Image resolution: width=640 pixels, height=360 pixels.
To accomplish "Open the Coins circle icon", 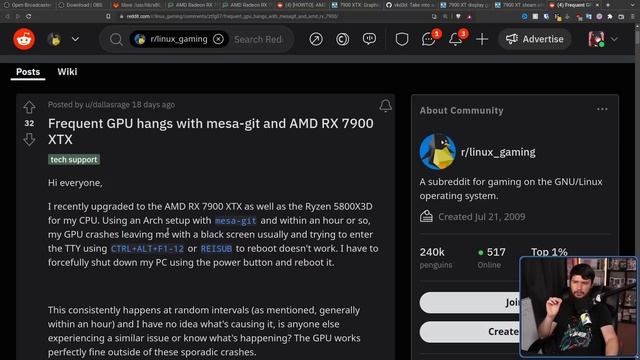I will (342, 39).
